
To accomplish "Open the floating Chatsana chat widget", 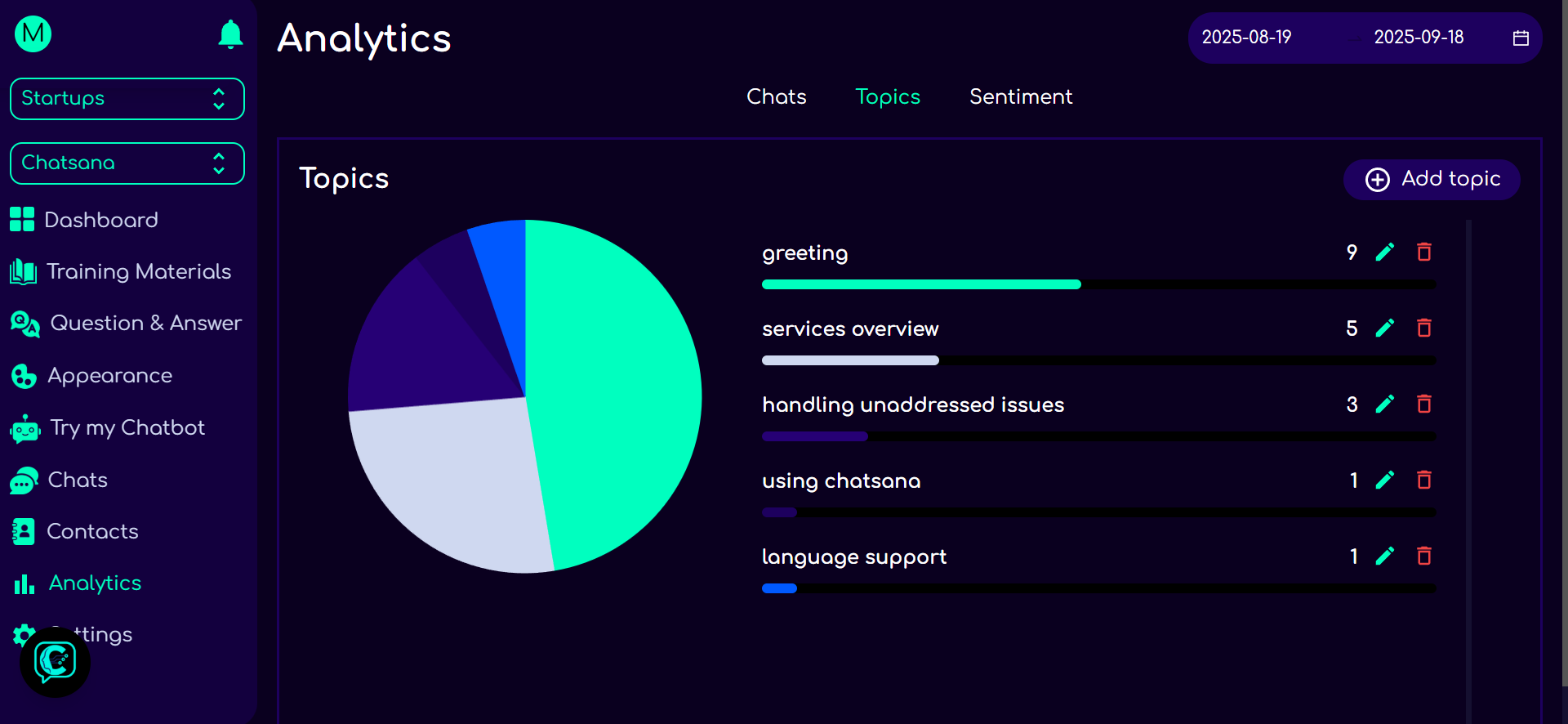I will pyautogui.click(x=56, y=662).
